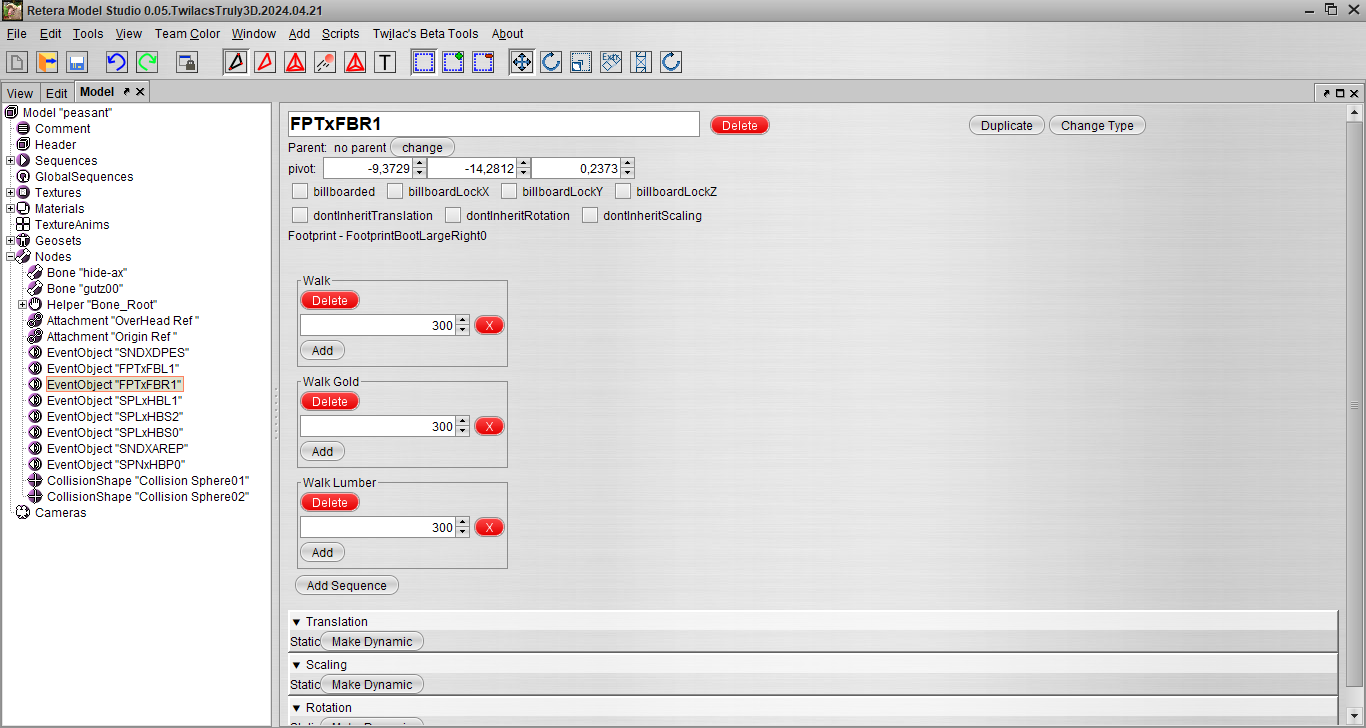
Task: Redo the action with the green arrow
Action: click(x=147, y=62)
